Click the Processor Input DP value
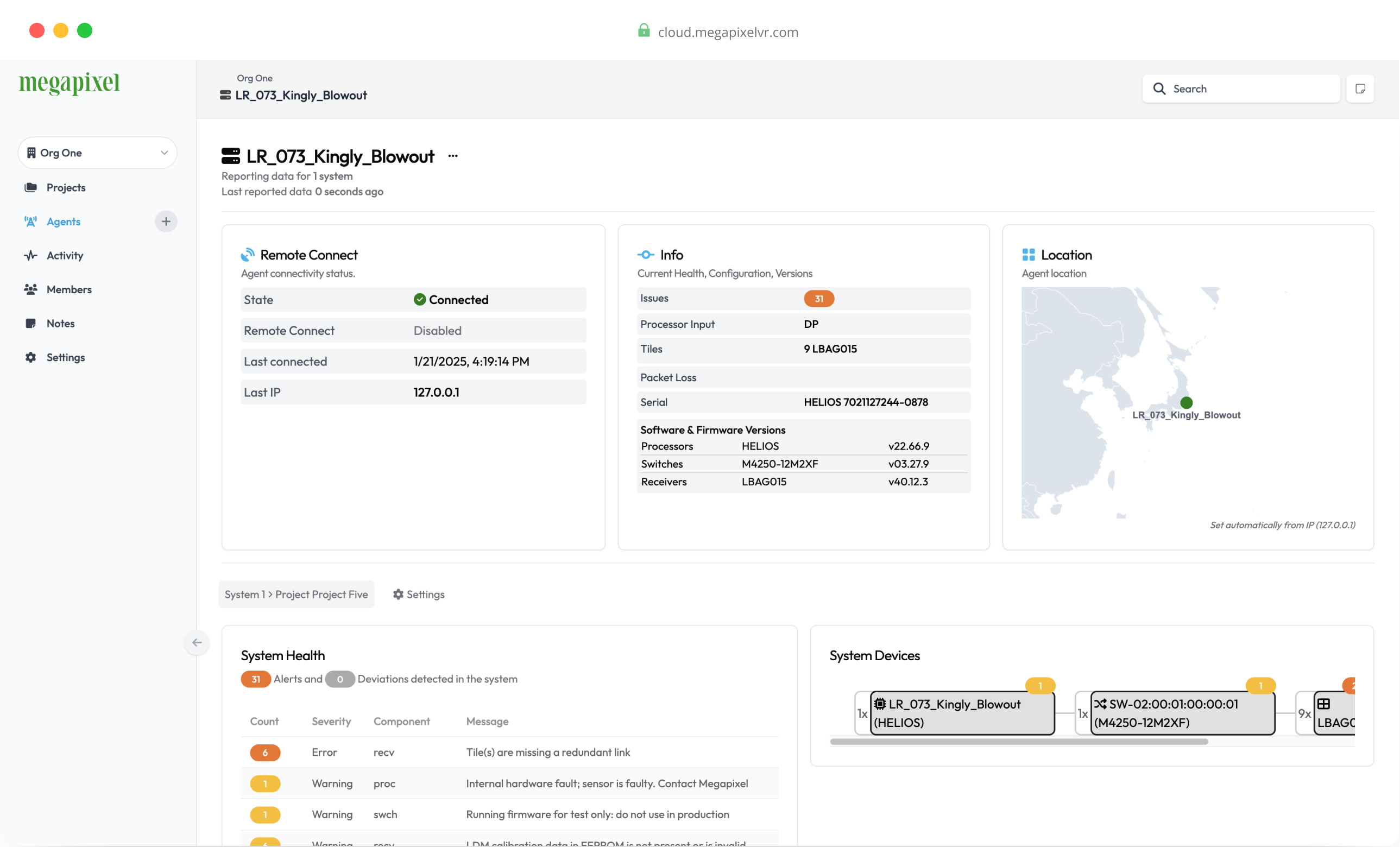 pos(811,324)
